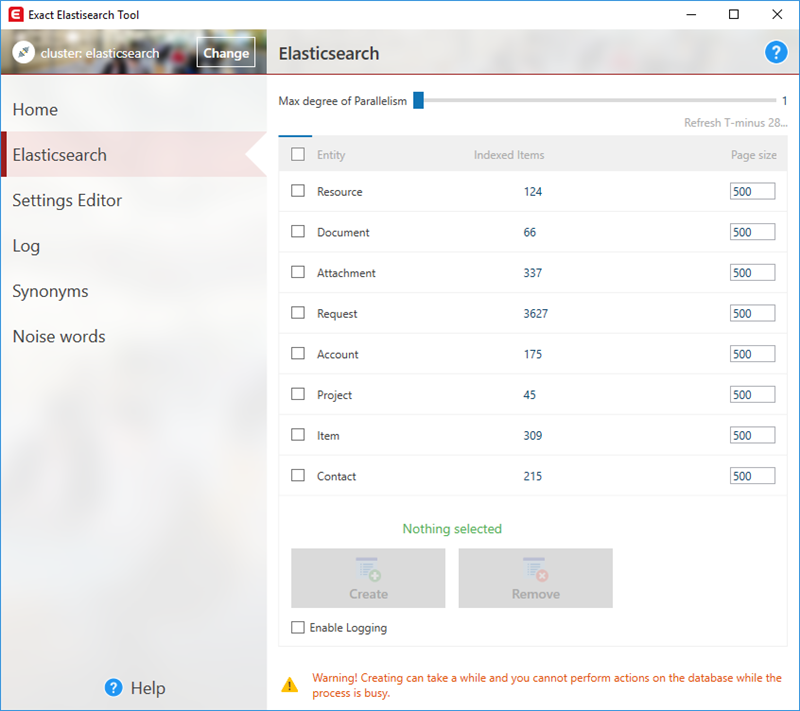
Task: Select Elasticsearch in the sidebar
Action: [134, 155]
